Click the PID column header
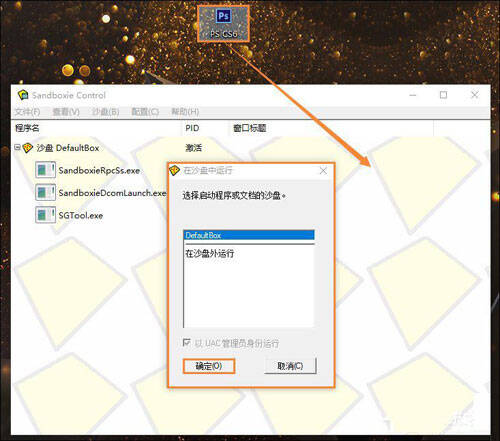 coord(192,128)
